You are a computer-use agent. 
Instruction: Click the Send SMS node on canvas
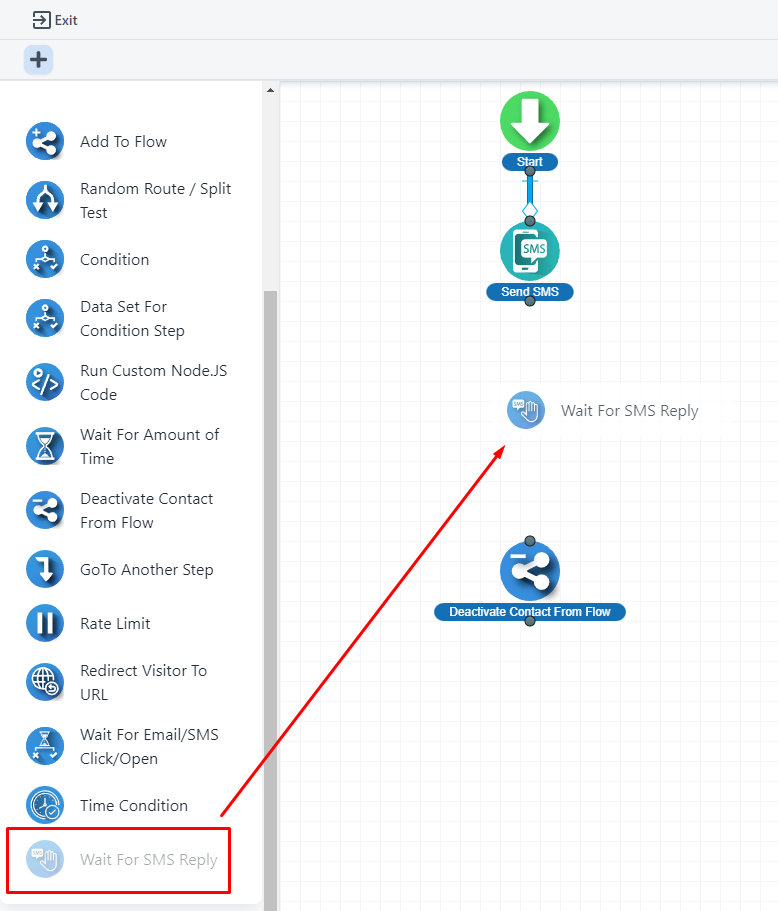(530, 251)
